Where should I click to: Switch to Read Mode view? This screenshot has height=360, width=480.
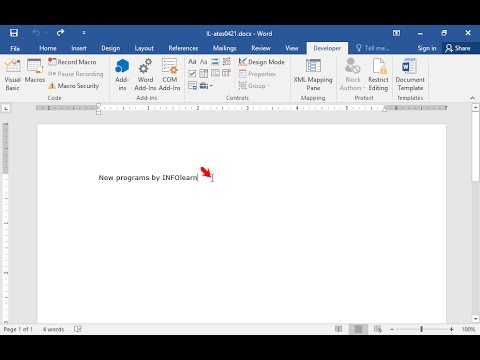[x=338, y=329]
